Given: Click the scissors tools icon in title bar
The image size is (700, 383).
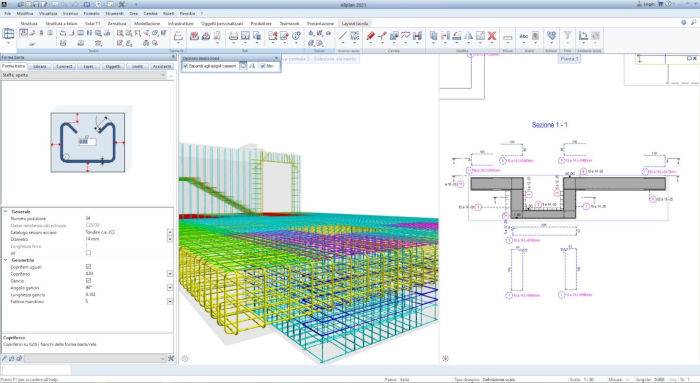Looking at the screenshot, I should 121,4.
